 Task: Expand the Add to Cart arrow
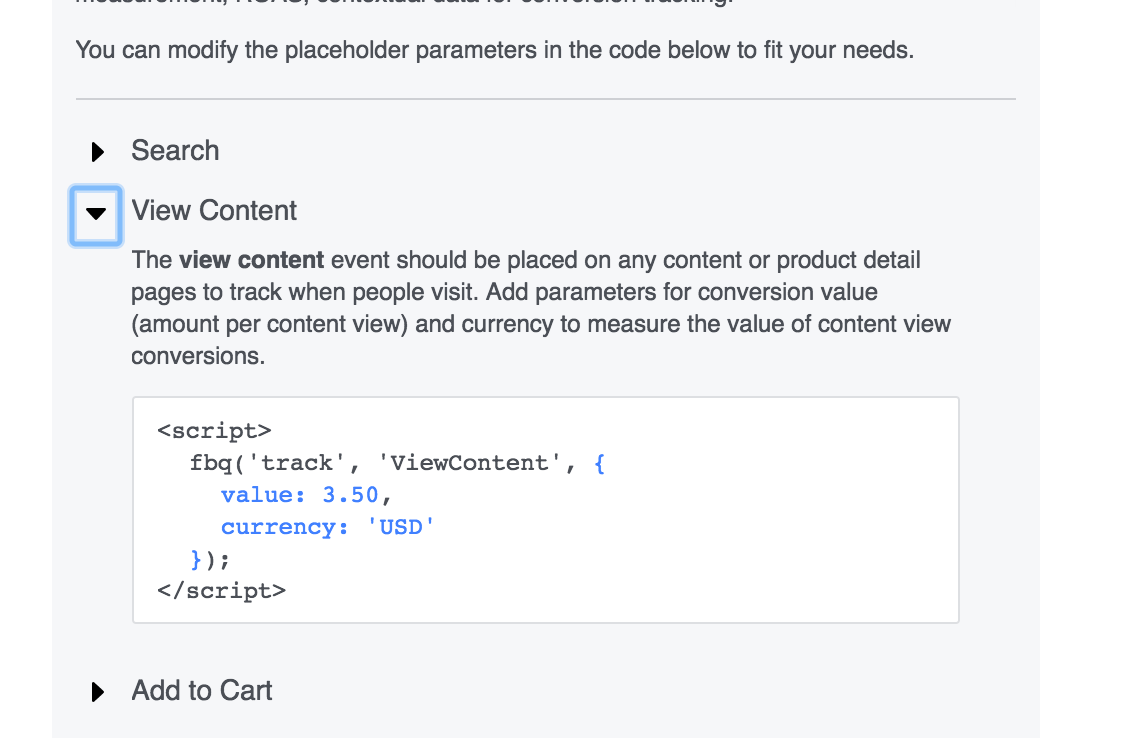(x=97, y=692)
